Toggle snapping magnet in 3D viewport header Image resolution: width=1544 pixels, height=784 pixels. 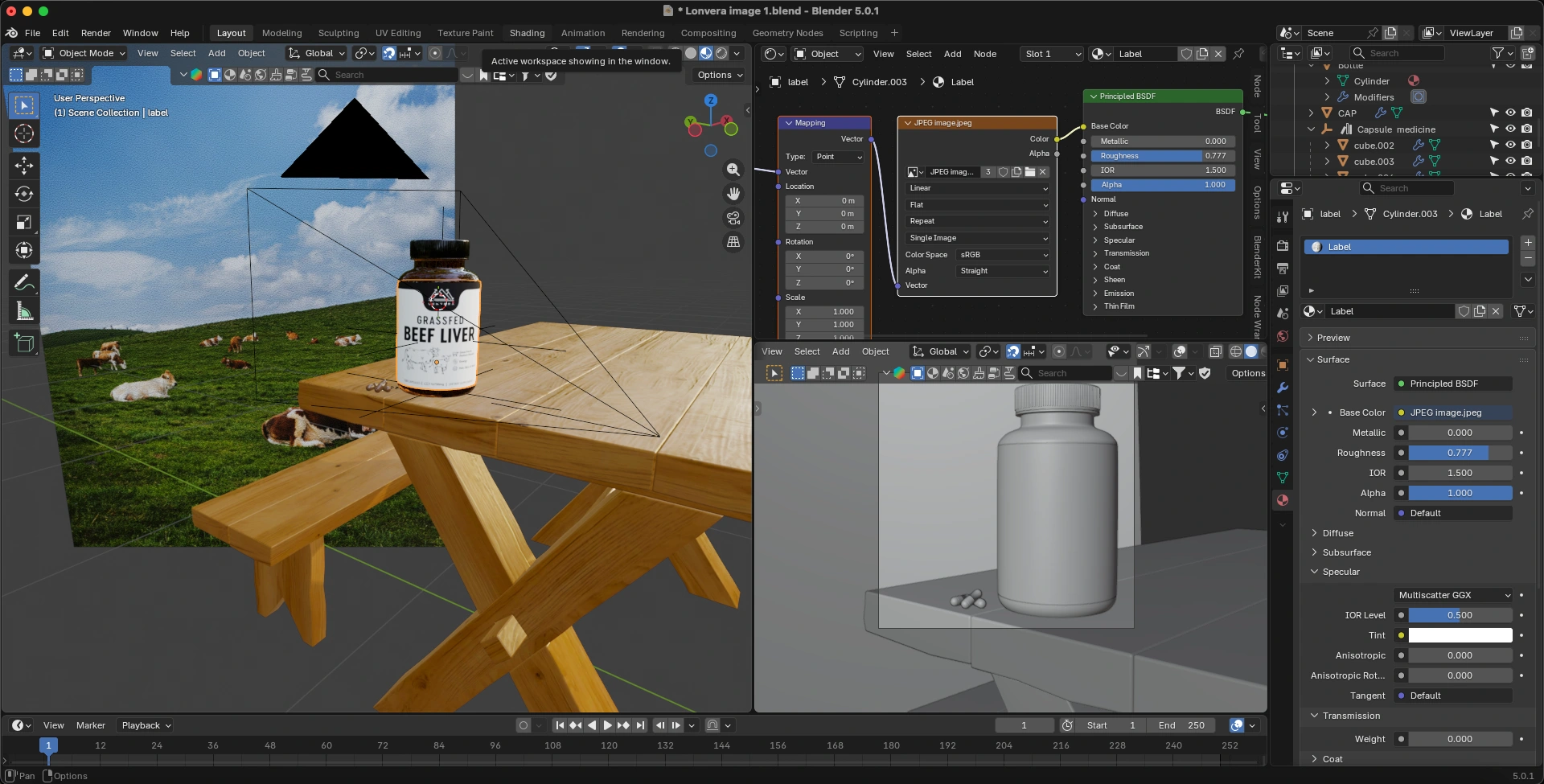388,53
